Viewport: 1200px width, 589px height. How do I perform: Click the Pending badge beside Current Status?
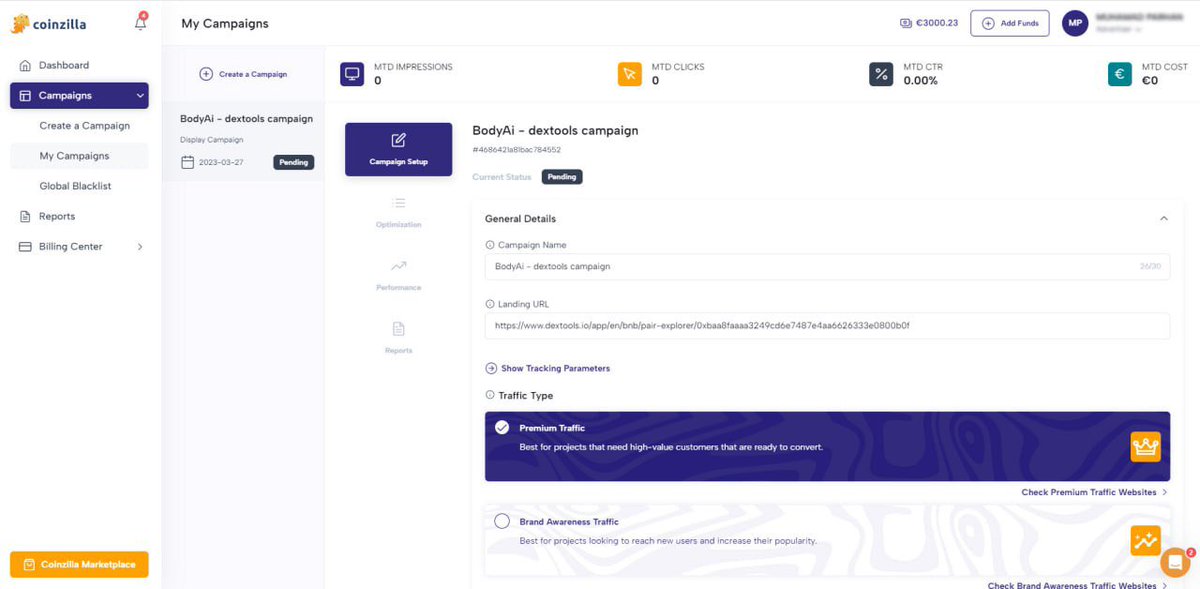click(561, 177)
